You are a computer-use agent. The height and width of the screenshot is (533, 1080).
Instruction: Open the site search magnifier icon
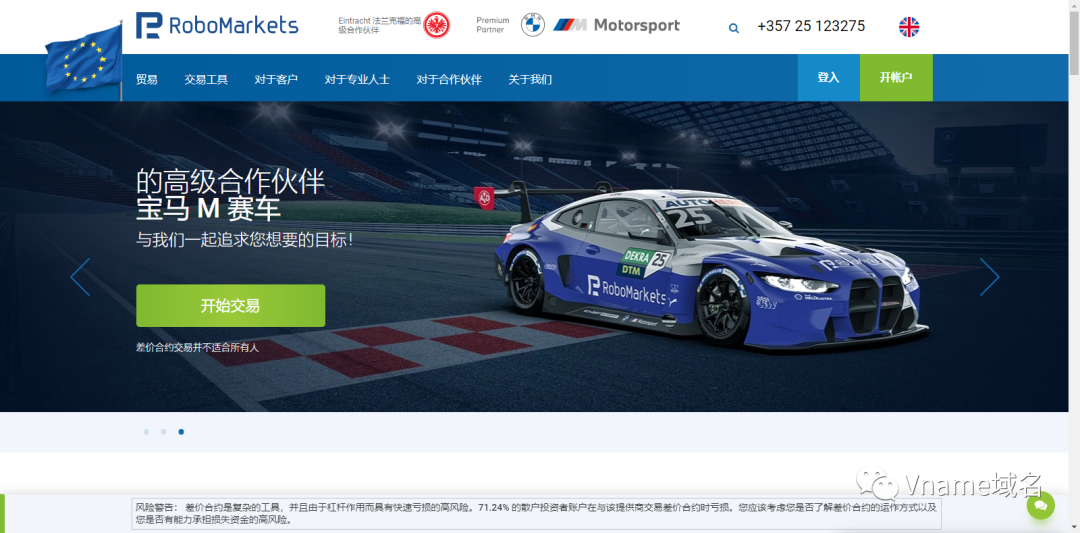(x=734, y=28)
